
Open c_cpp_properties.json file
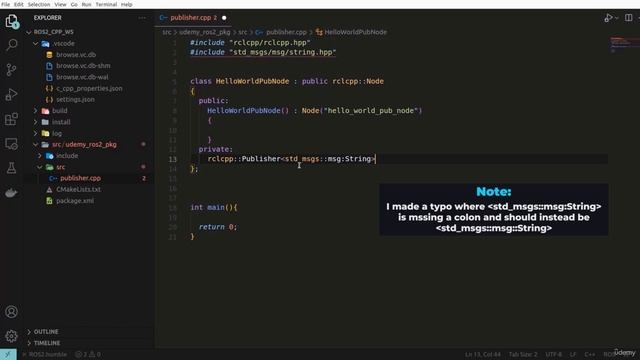89,88
